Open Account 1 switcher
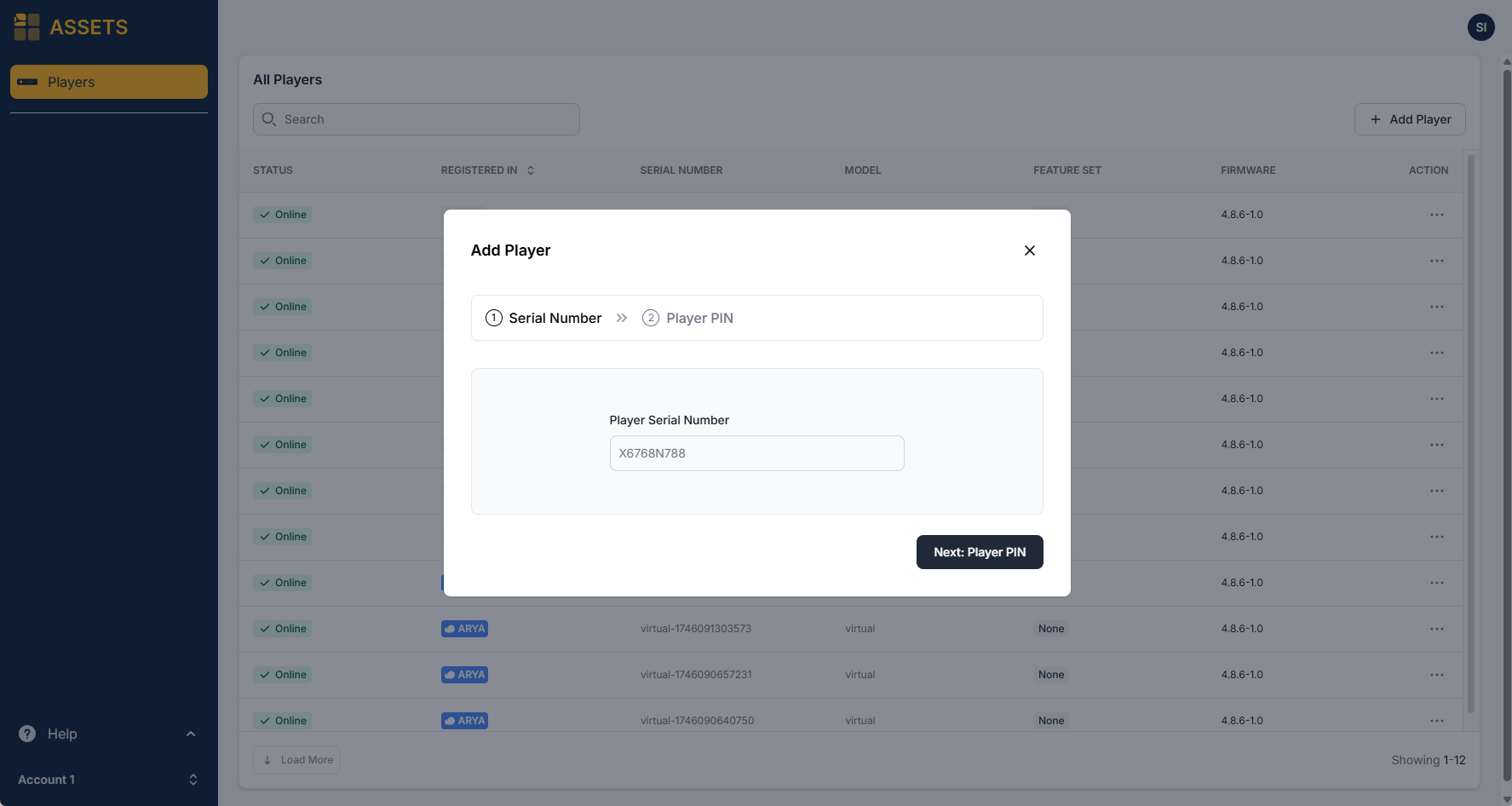 pyautogui.click(x=109, y=780)
